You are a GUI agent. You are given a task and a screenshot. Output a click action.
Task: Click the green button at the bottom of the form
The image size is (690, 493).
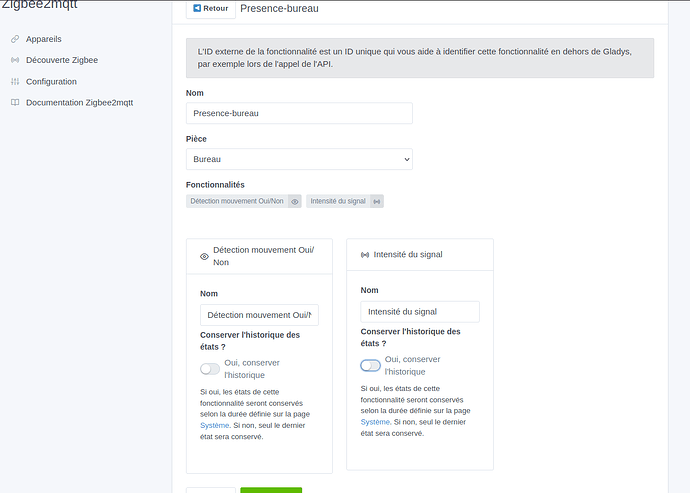(271, 489)
